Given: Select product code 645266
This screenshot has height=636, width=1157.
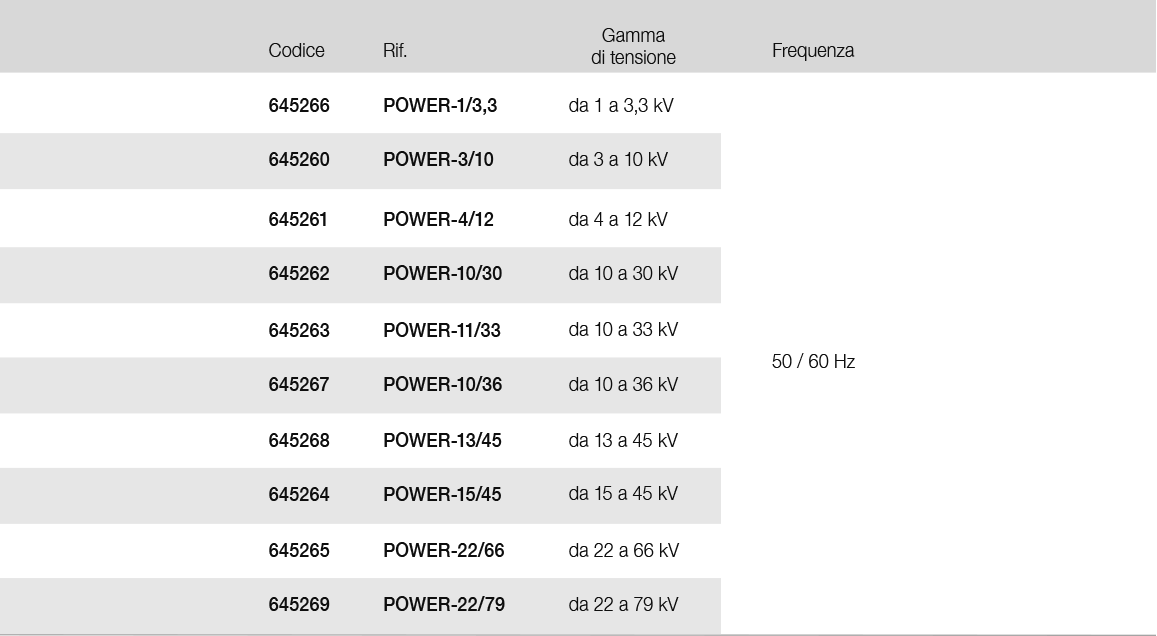Looking at the screenshot, I should click(x=299, y=105).
